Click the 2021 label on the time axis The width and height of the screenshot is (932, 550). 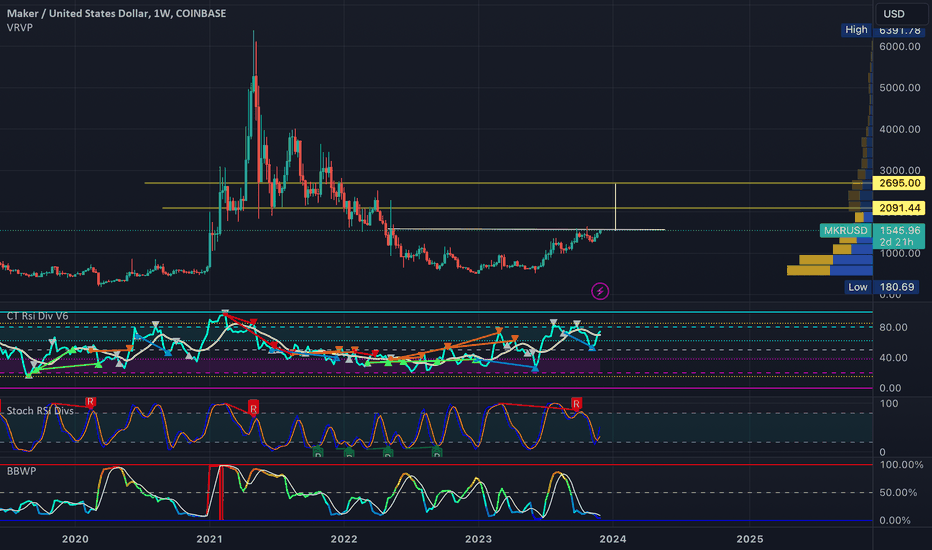tap(209, 539)
